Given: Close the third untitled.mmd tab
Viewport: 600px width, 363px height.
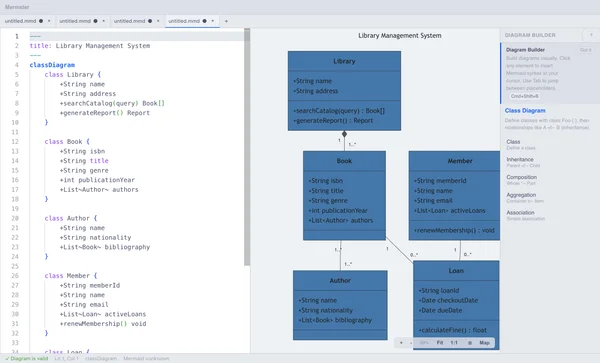Looking at the screenshot, I should 158,21.
